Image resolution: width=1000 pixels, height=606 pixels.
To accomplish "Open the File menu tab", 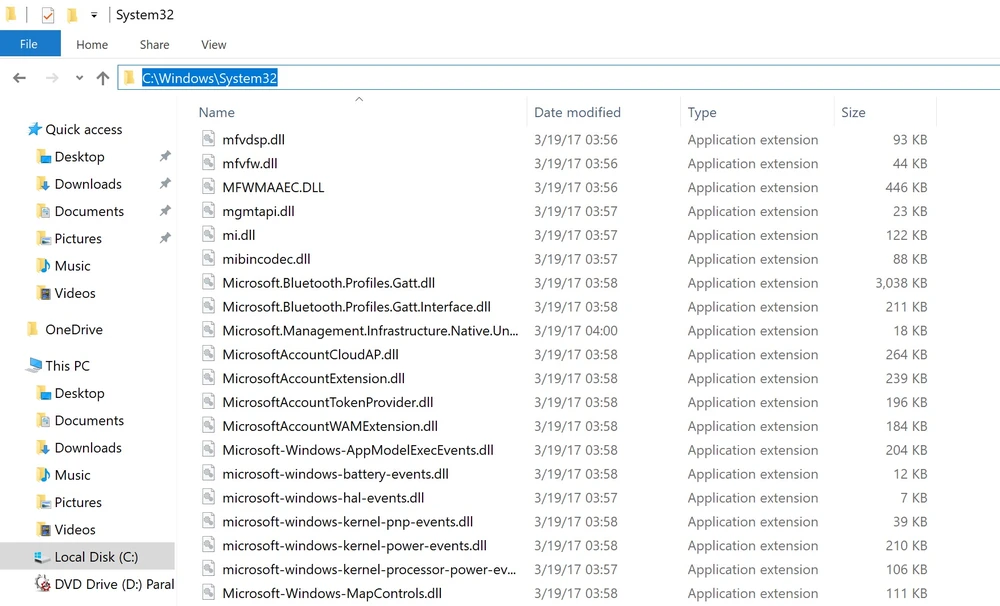I will pos(29,44).
